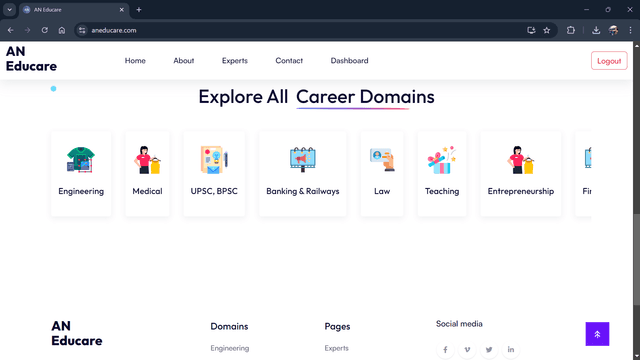Select the Medical domain card
Image resolution: width=640 pixels, height=360 pixels.
click(147, 173)
